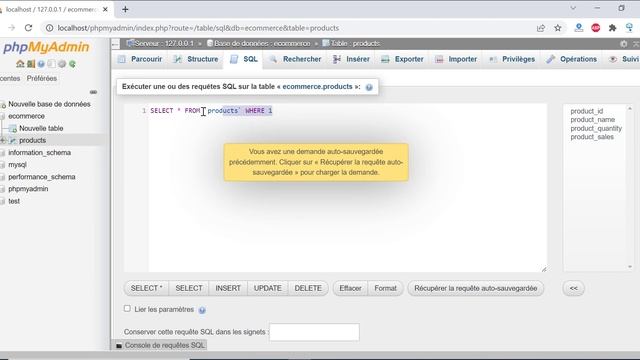Click the download extension icon in toolbar
640x360 pixels.
(x=578, y=28)
